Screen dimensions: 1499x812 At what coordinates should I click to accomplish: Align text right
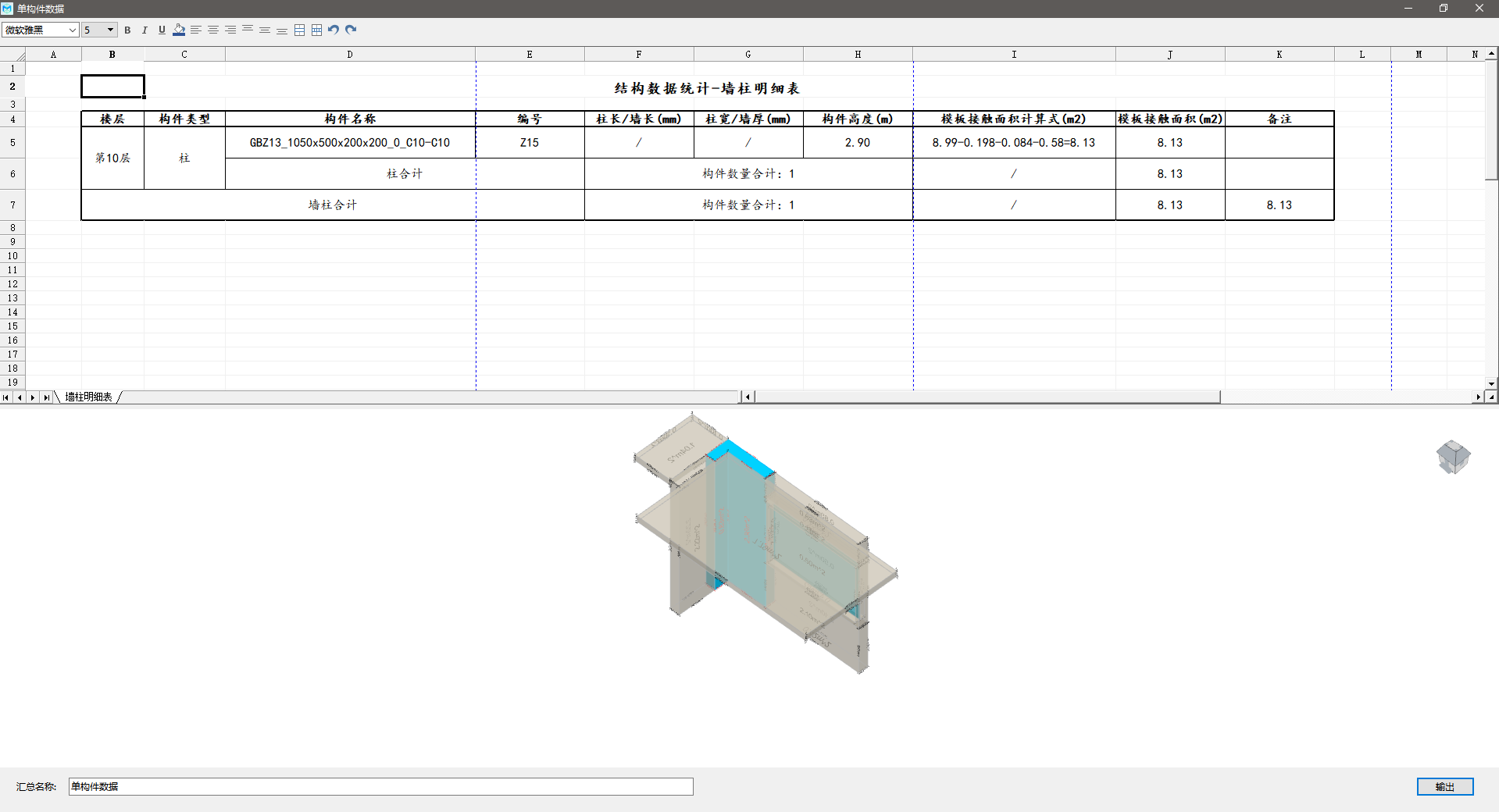[x=230, y=30]
